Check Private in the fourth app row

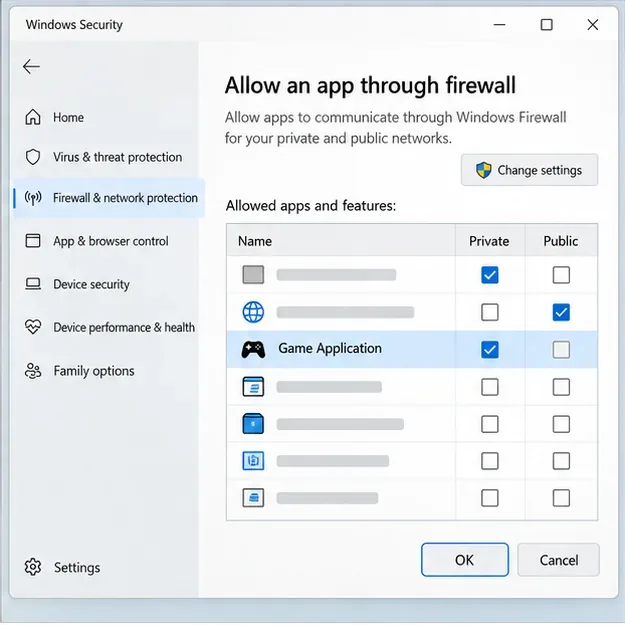(x=489, y=387)
